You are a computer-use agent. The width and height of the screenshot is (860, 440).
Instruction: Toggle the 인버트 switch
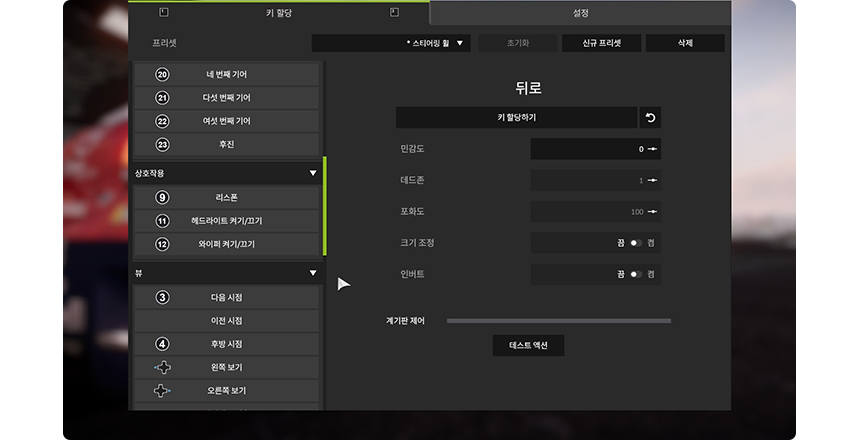tap(635, 274)
